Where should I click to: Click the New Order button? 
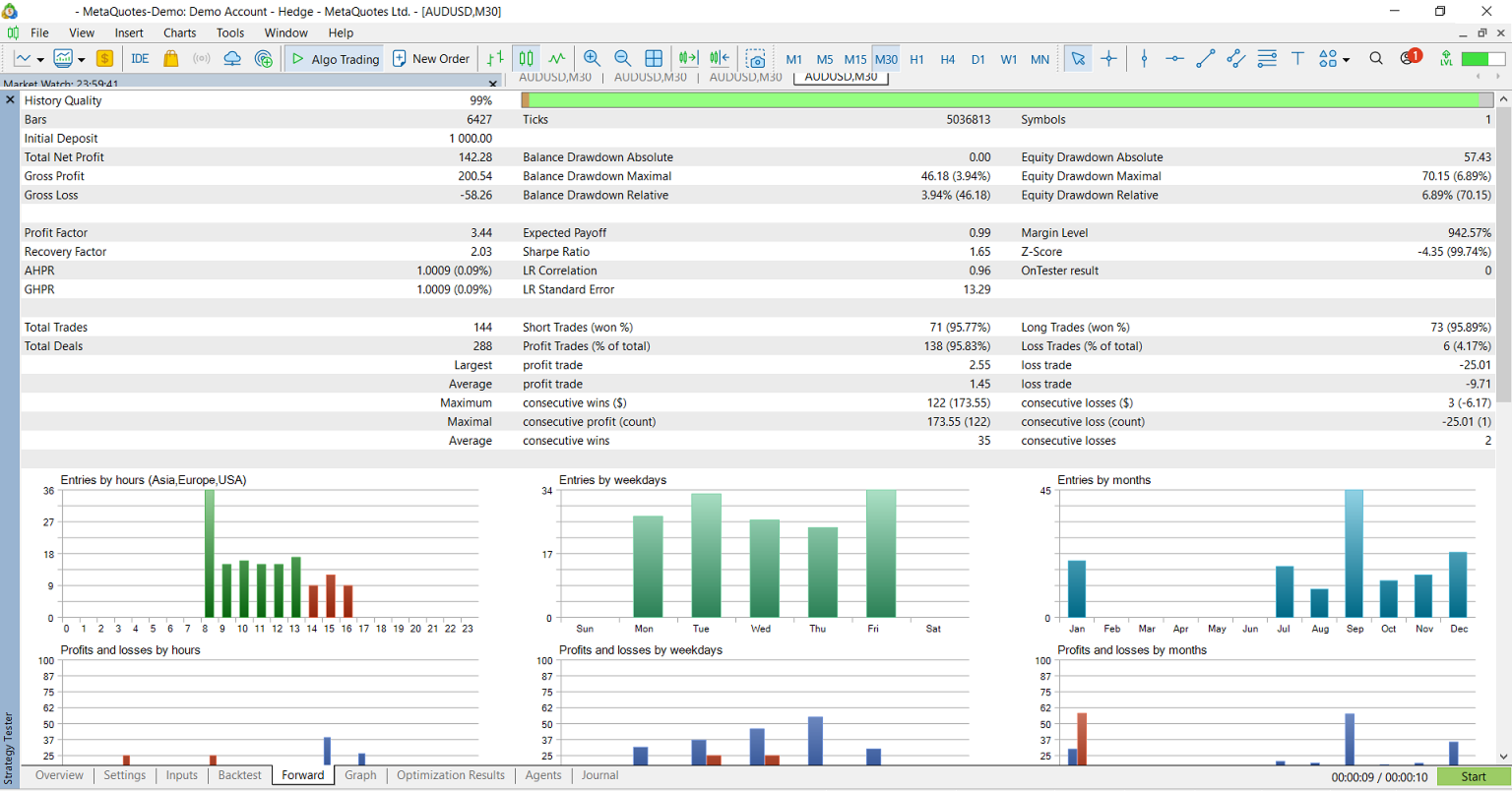pos(431,59)
